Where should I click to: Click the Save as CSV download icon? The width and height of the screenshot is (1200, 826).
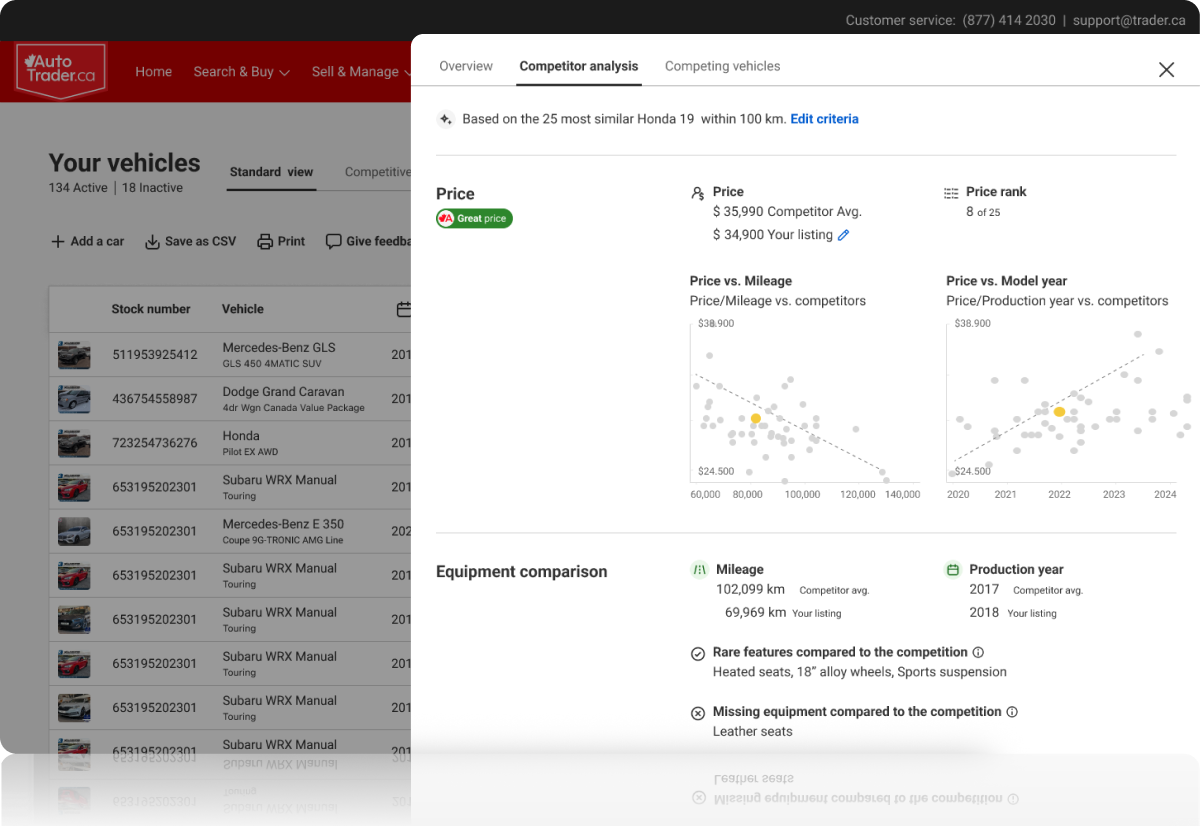[153, 241]
